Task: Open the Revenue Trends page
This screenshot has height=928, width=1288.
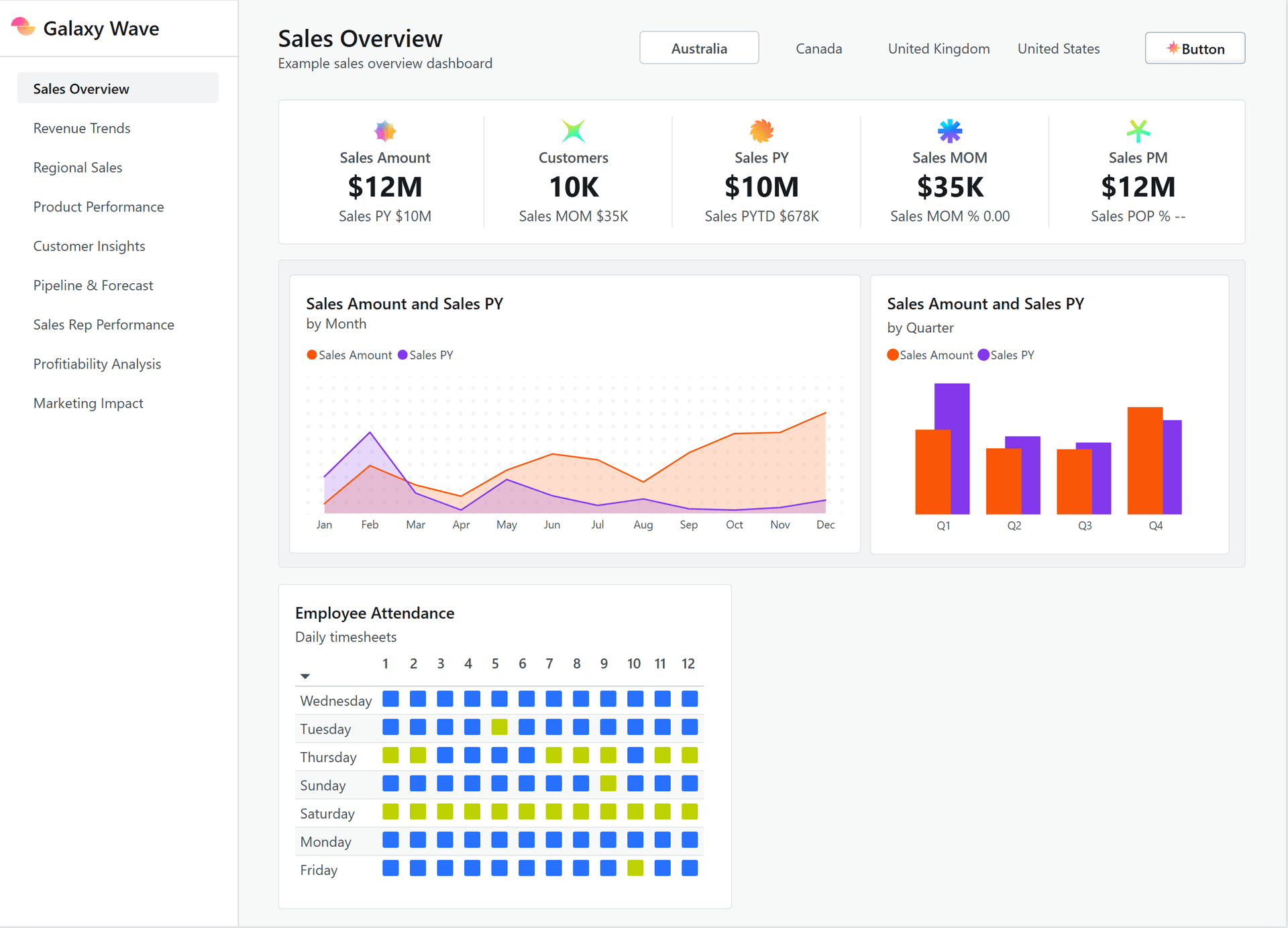Action: (x=82, y=128)
